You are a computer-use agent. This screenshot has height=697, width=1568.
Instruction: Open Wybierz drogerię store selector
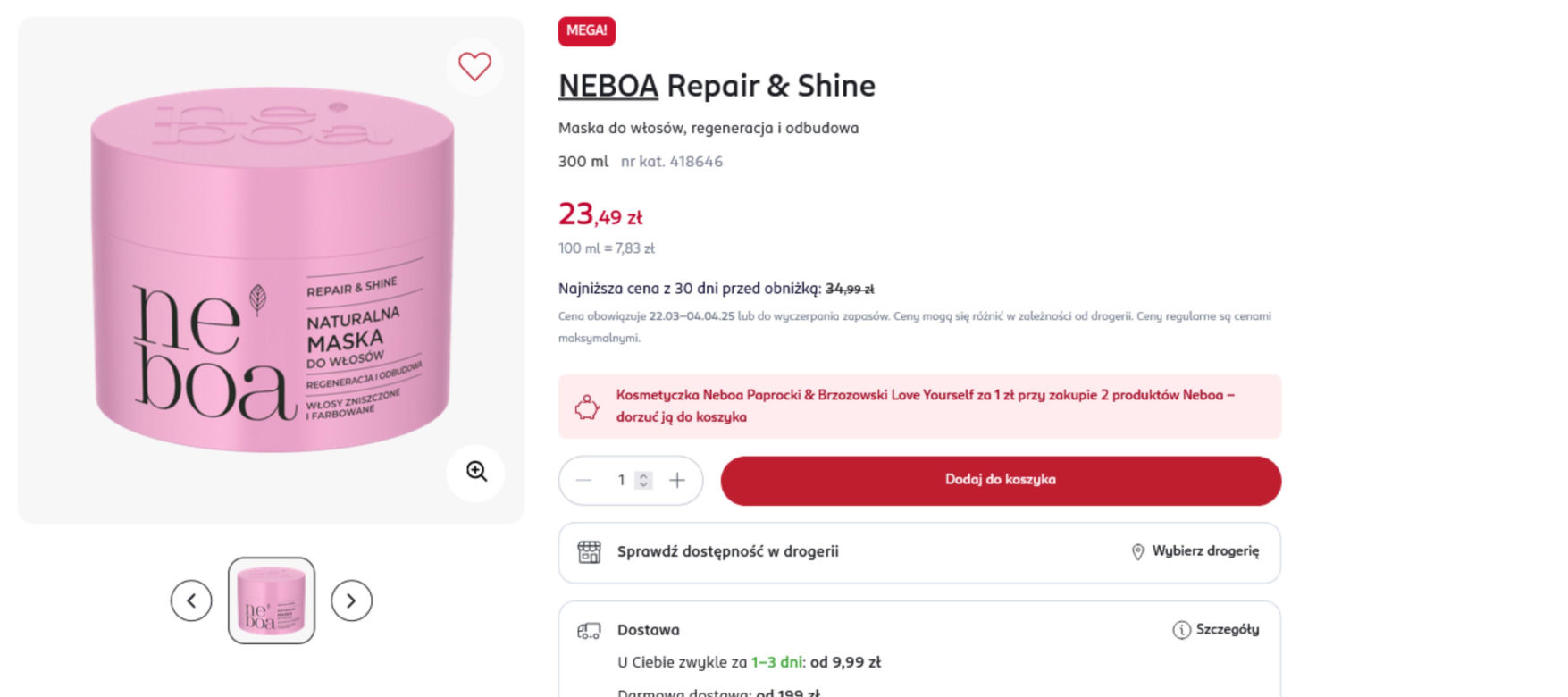[1195, 551]
